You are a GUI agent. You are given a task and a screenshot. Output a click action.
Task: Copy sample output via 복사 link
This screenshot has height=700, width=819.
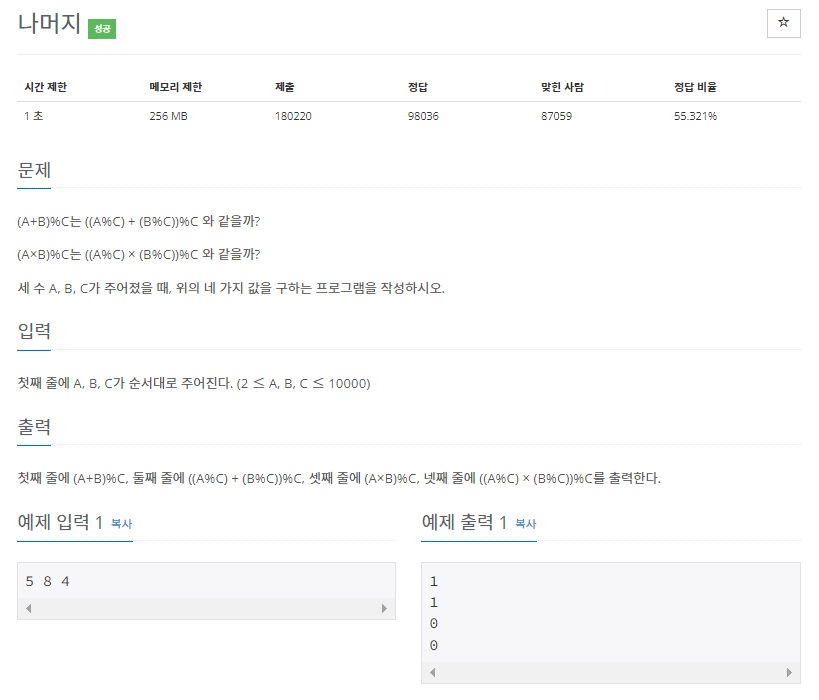click(525, 523)
